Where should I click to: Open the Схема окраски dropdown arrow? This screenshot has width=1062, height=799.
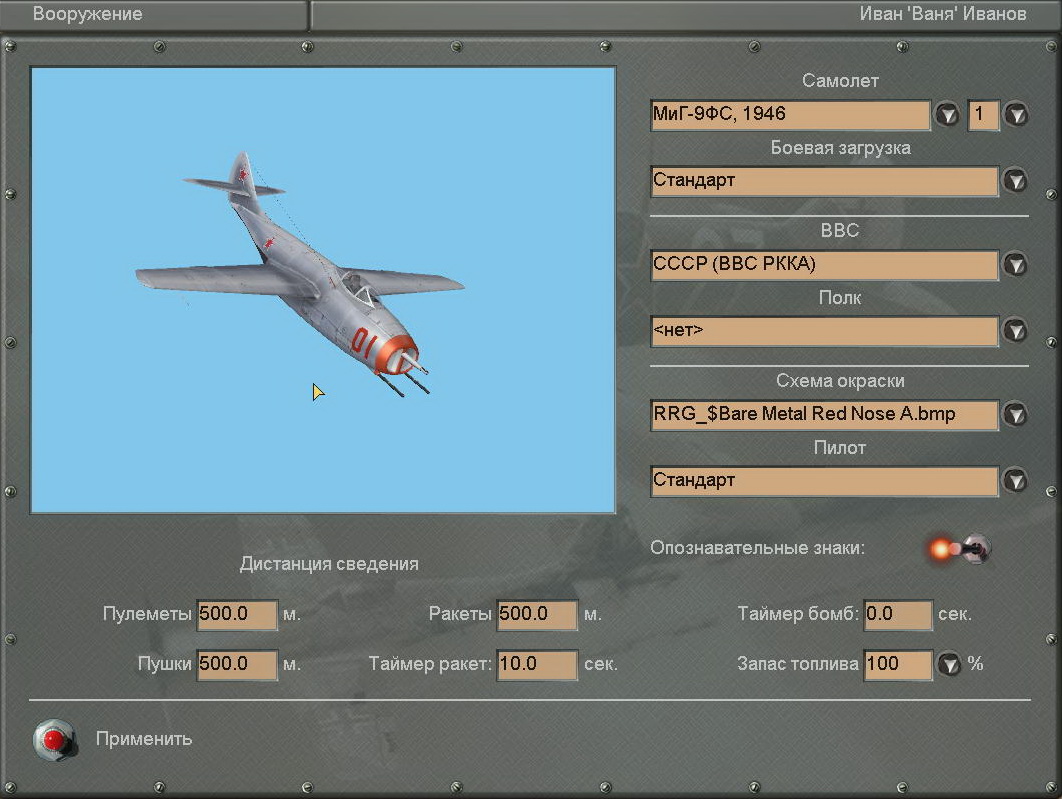[1015, 414]
